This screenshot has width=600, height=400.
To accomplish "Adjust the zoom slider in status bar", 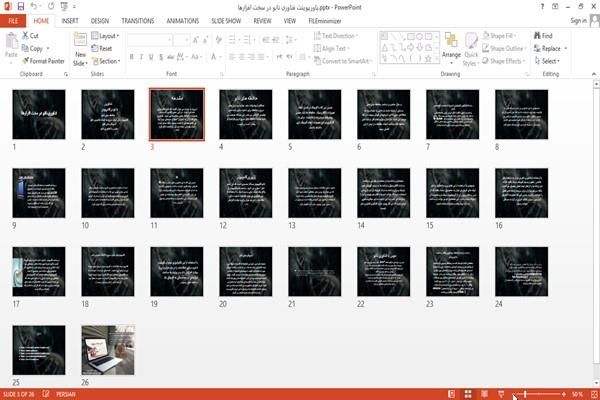I will click(x=539, y=394).
